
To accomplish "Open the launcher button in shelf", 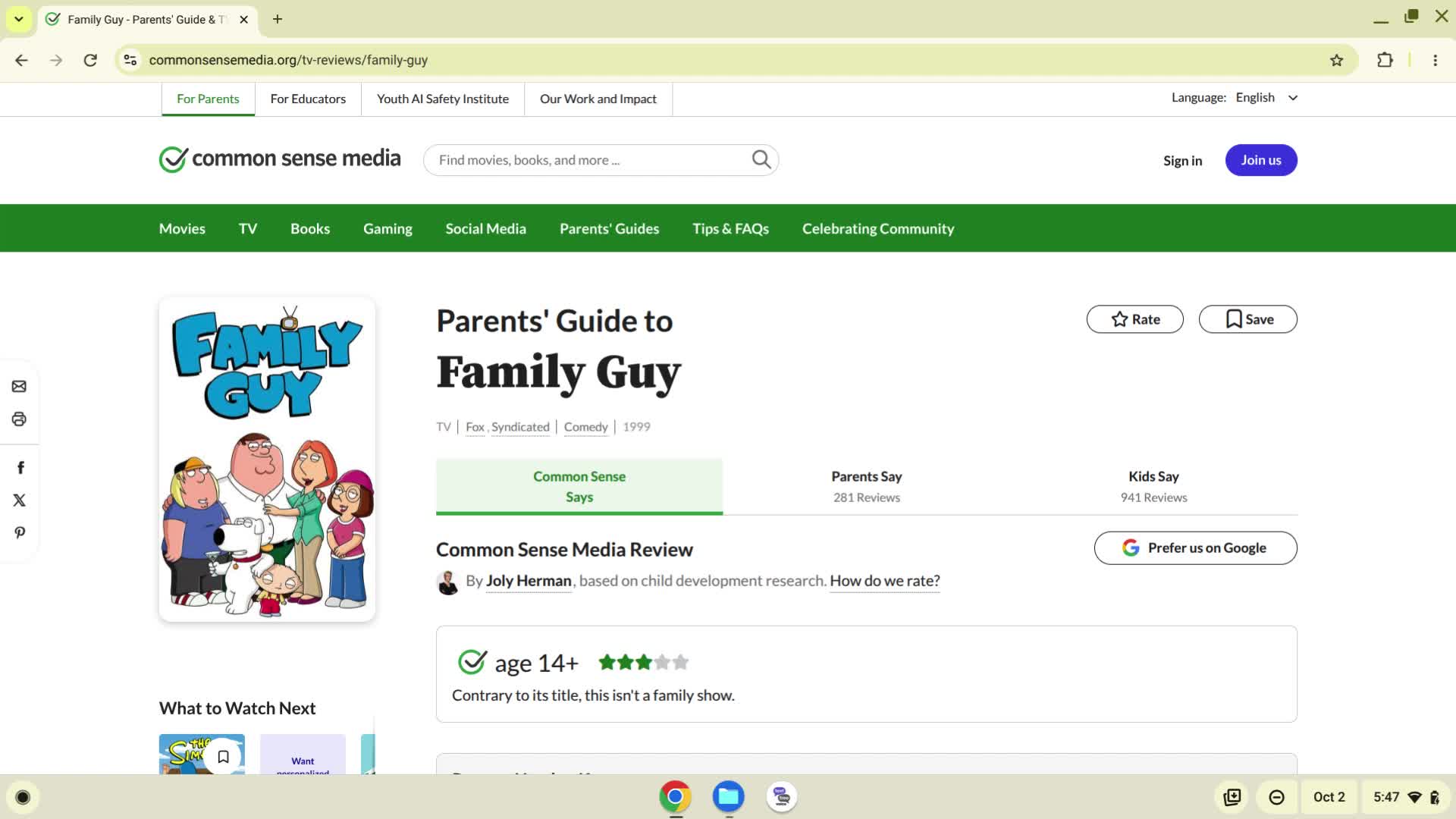I will (23, 797).
